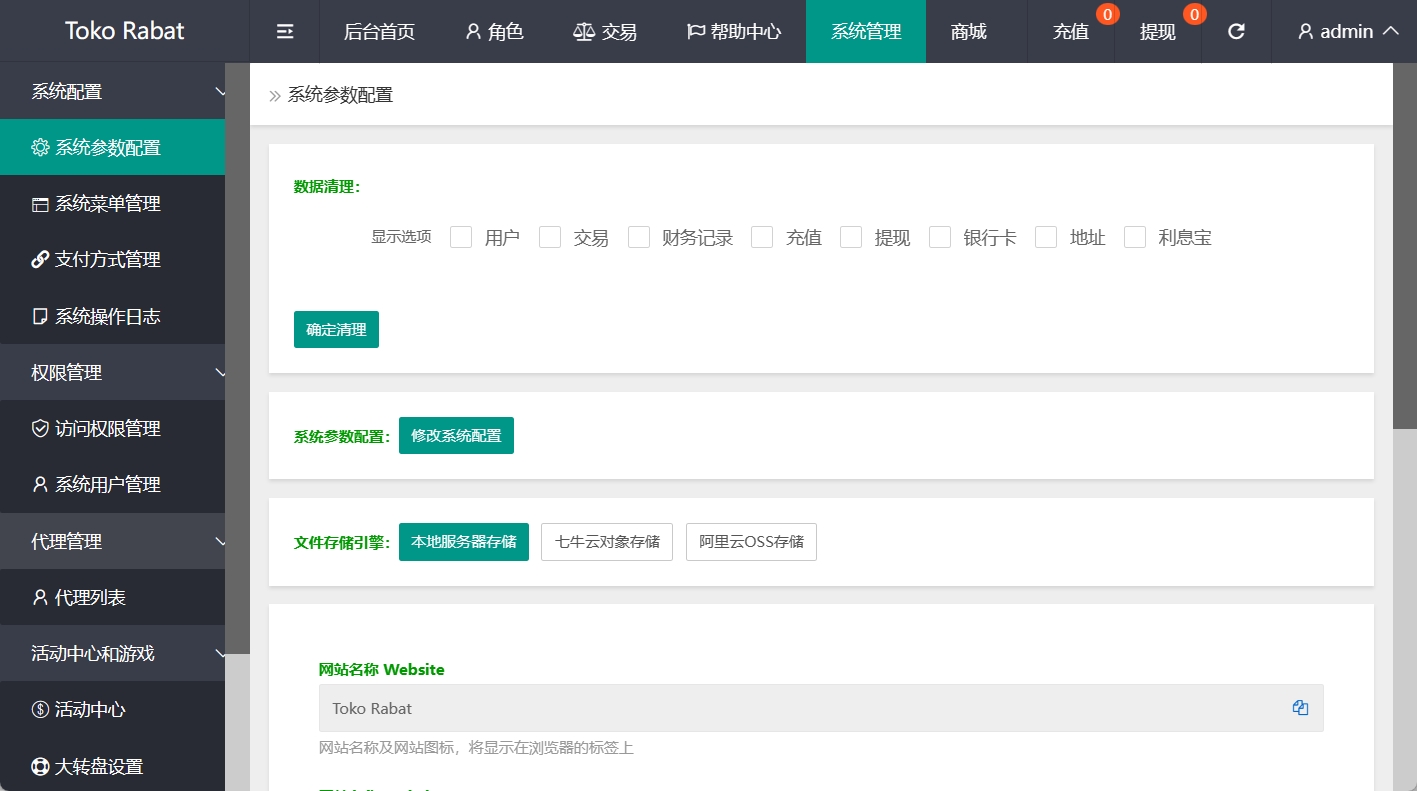Click the refresh icon in top bar
The width and height of the screenshot is (1417, 791).
pyautogui.click(x=1236, y=32)
